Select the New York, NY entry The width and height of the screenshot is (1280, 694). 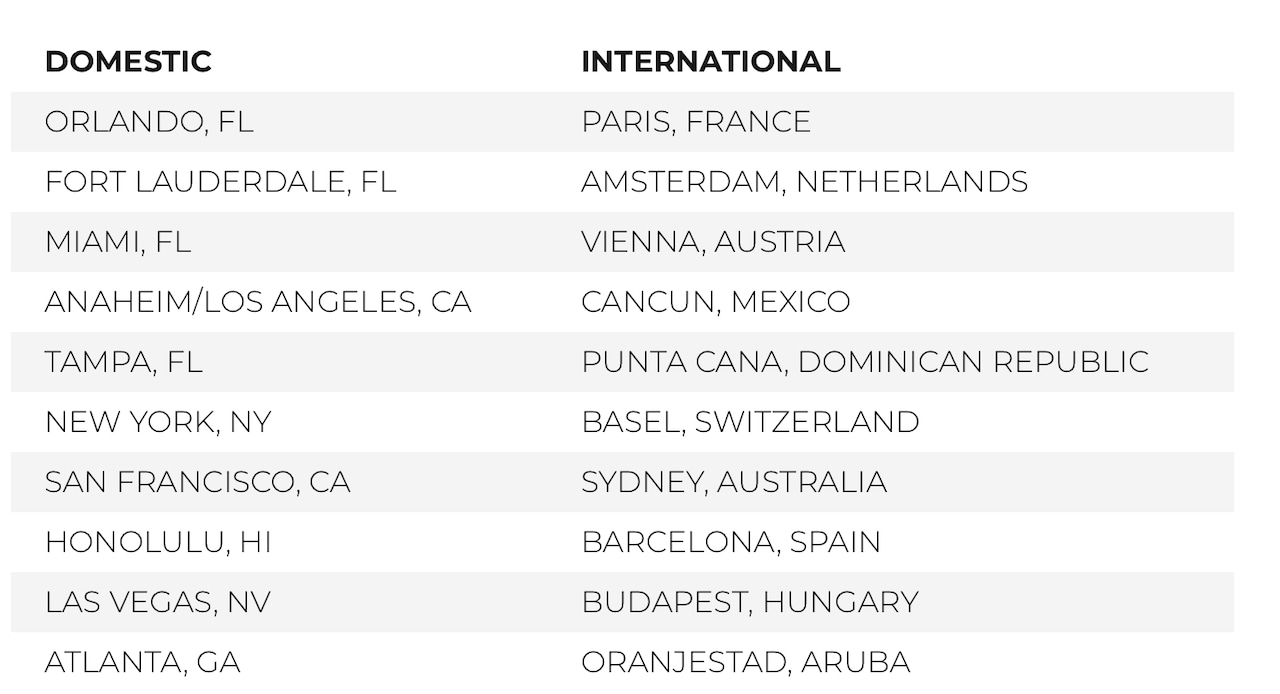pyautogui.click(x=158, y=422)
